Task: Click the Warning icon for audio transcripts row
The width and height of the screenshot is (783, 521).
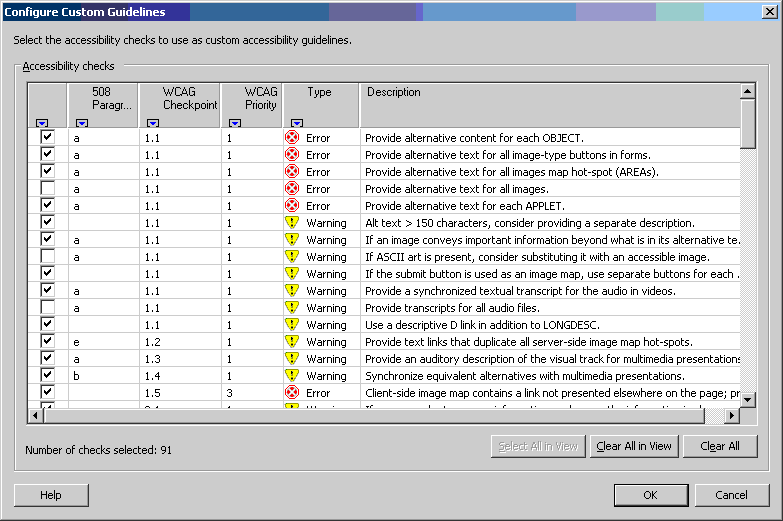Action: [x=292, y=308]
